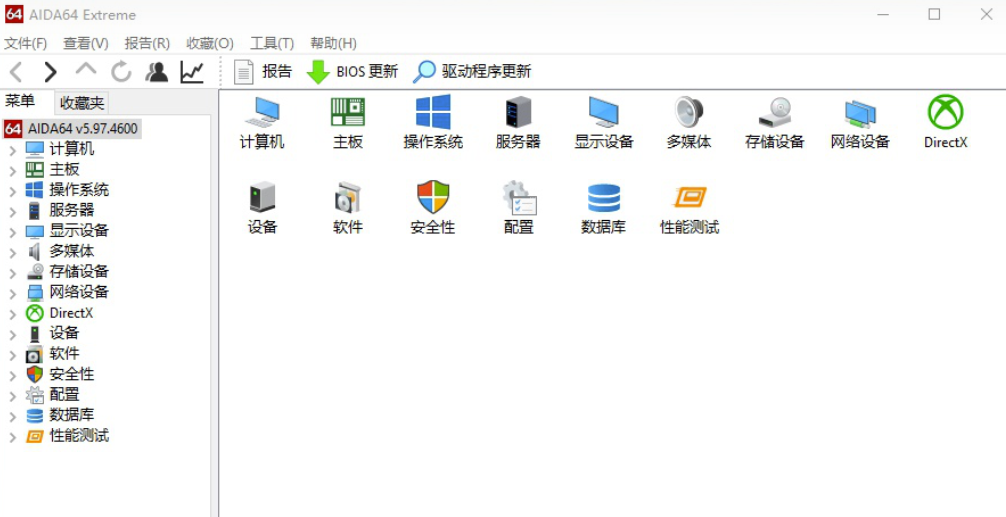Open the 文件(F) menu
Image resolution: width=1006 pixels, height=517 pixels.
[x=26, y=43]
